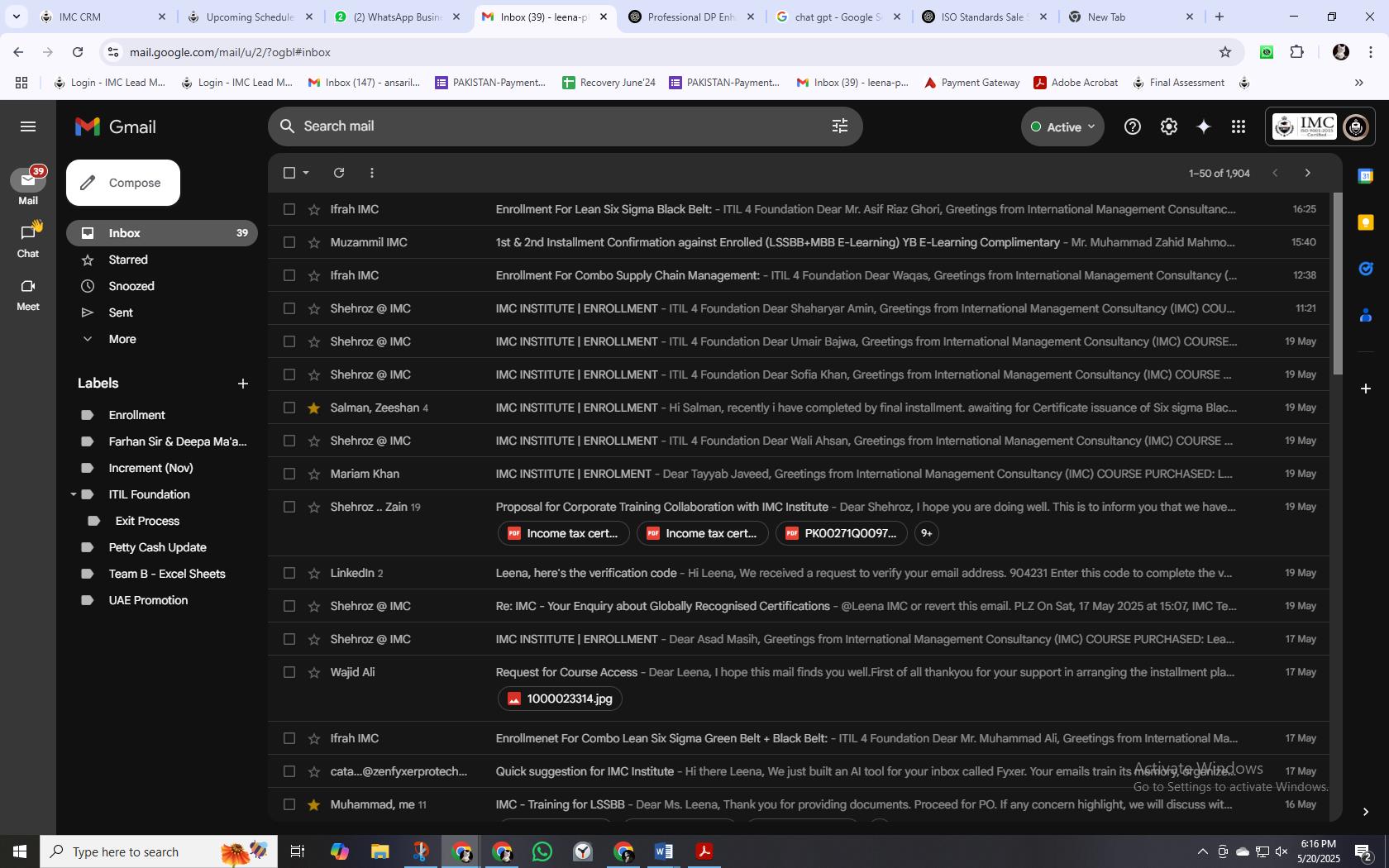Tick checkbox for the Ifrah IMC 16:25 email

point(289,209)
